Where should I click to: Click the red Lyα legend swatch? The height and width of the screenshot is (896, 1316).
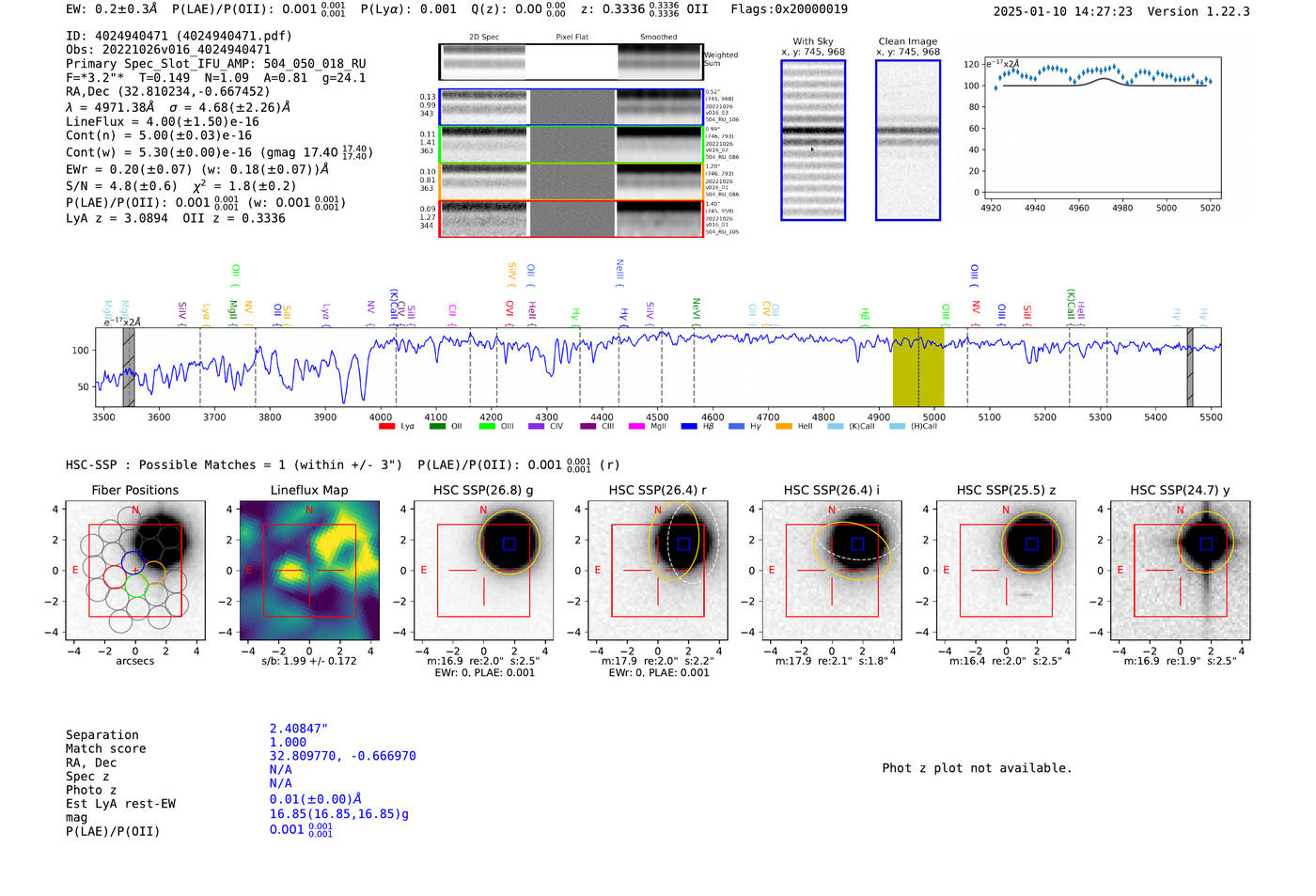(386, 427)
